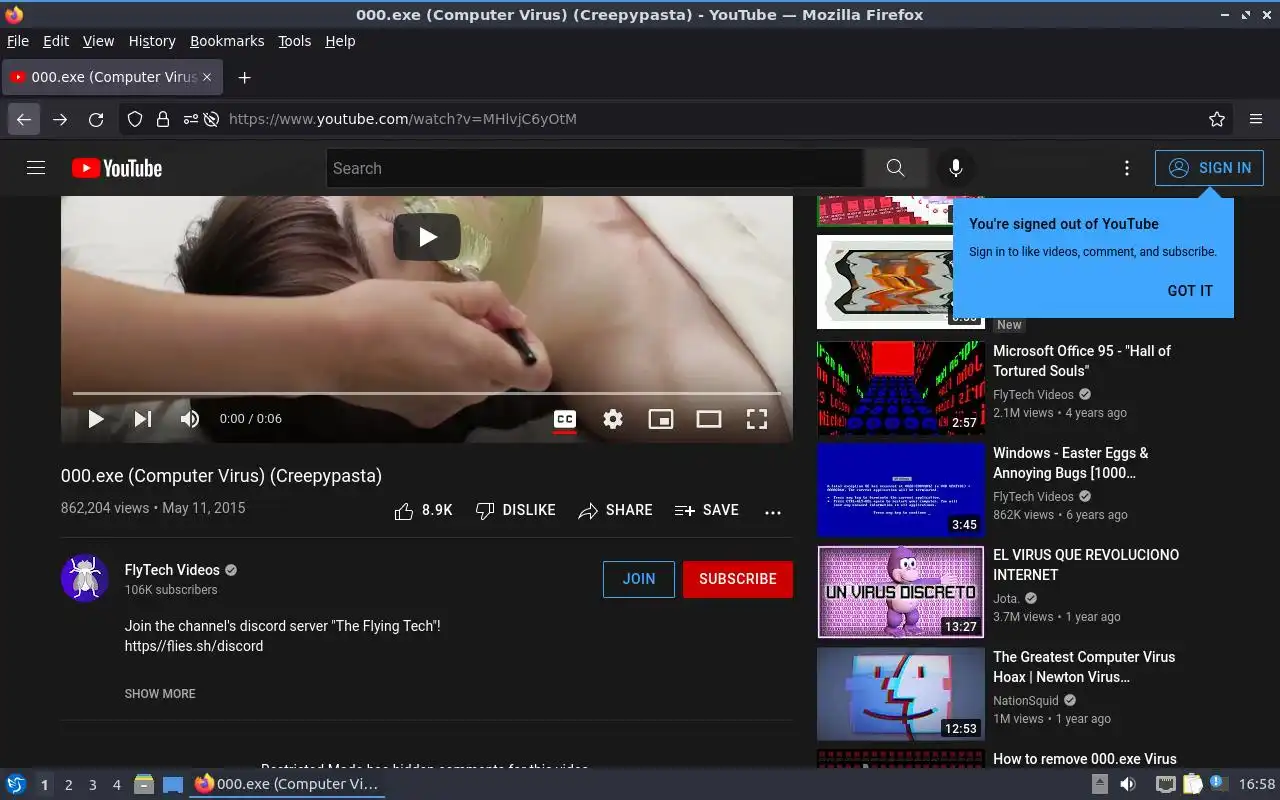Open the Firefox application menu

[1256, 119]
